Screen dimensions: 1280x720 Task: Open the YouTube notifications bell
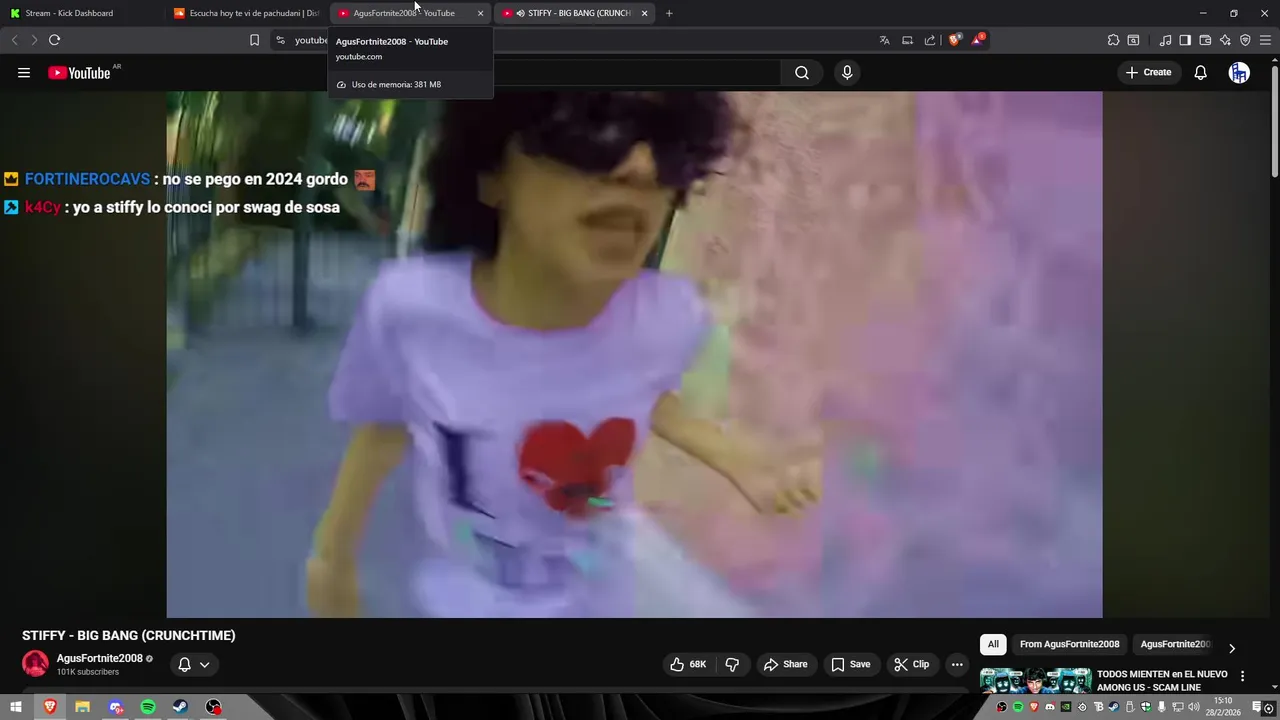[x=1201, y=72]
